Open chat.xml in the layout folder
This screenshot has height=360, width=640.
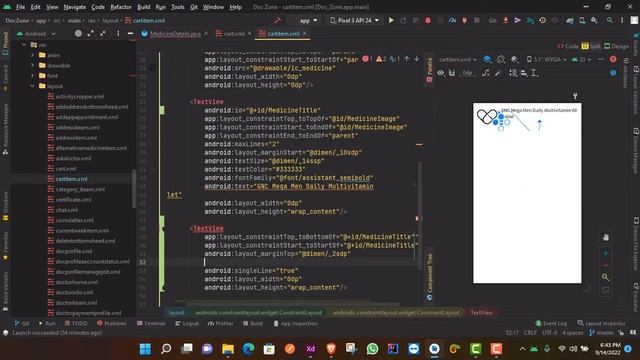(67, 210)
